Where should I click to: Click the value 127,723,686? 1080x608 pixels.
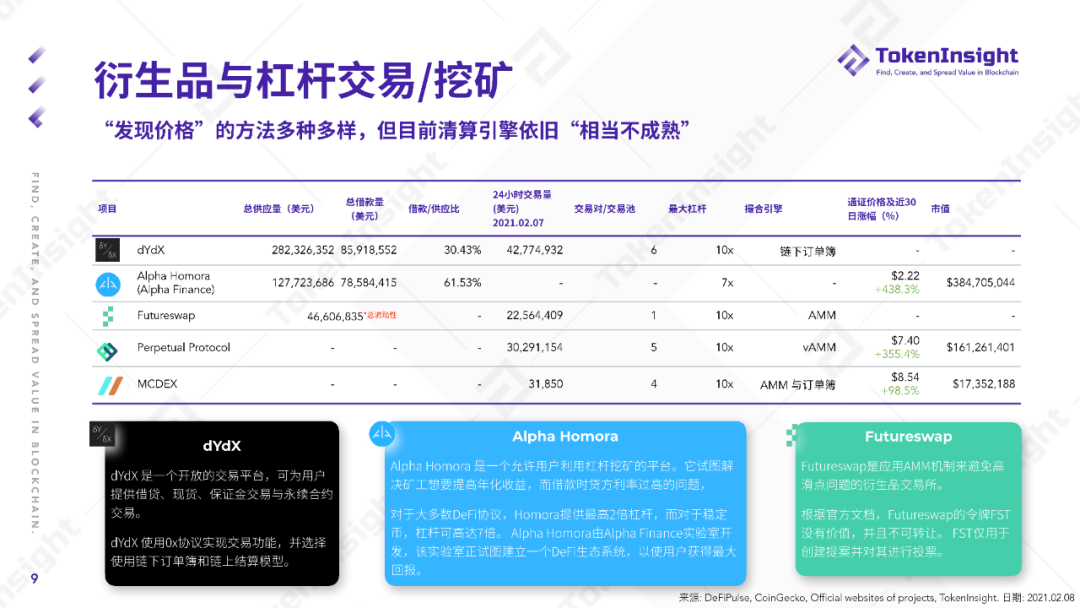[x=302, y=282]
